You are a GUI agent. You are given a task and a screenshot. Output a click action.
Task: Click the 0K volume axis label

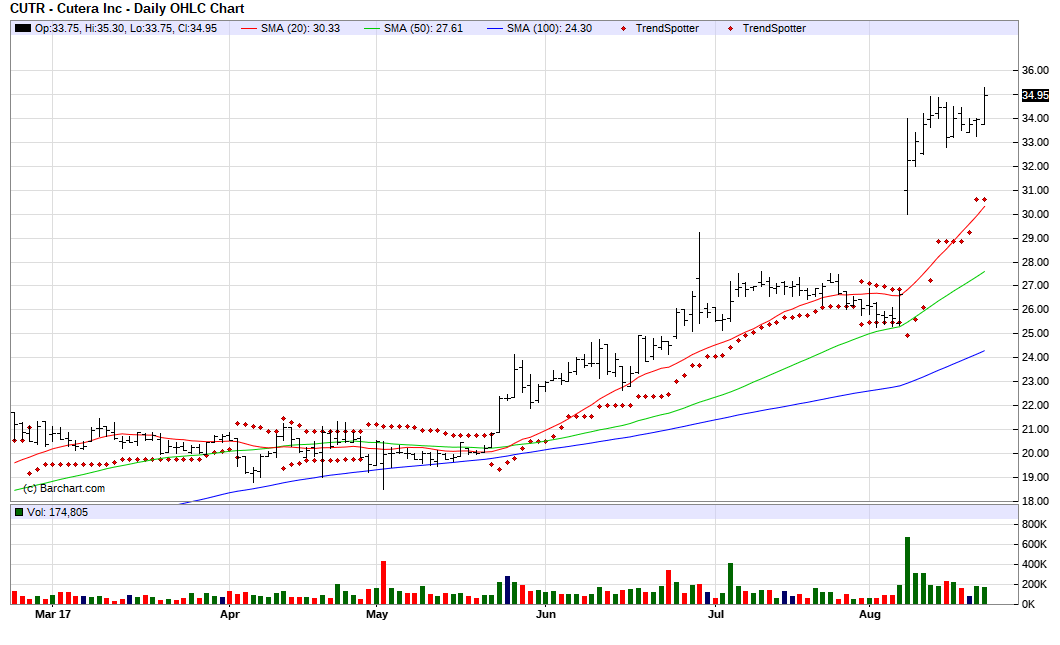coord(1028,604)
